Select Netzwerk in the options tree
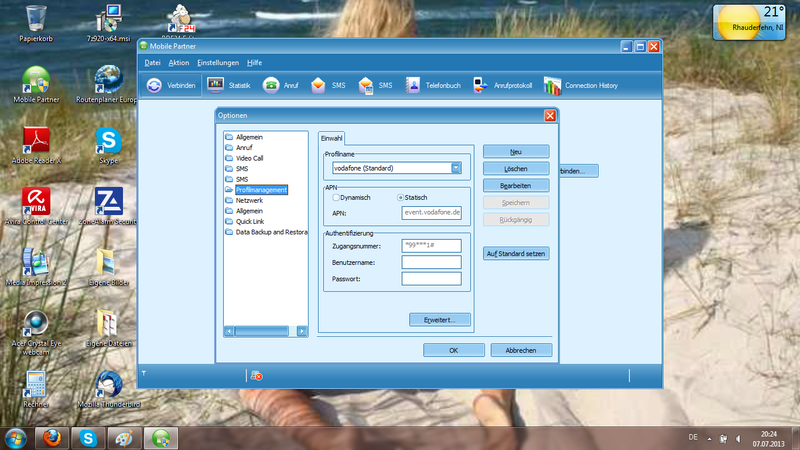Screen dimensions: 800x450 tap(250, 201)
